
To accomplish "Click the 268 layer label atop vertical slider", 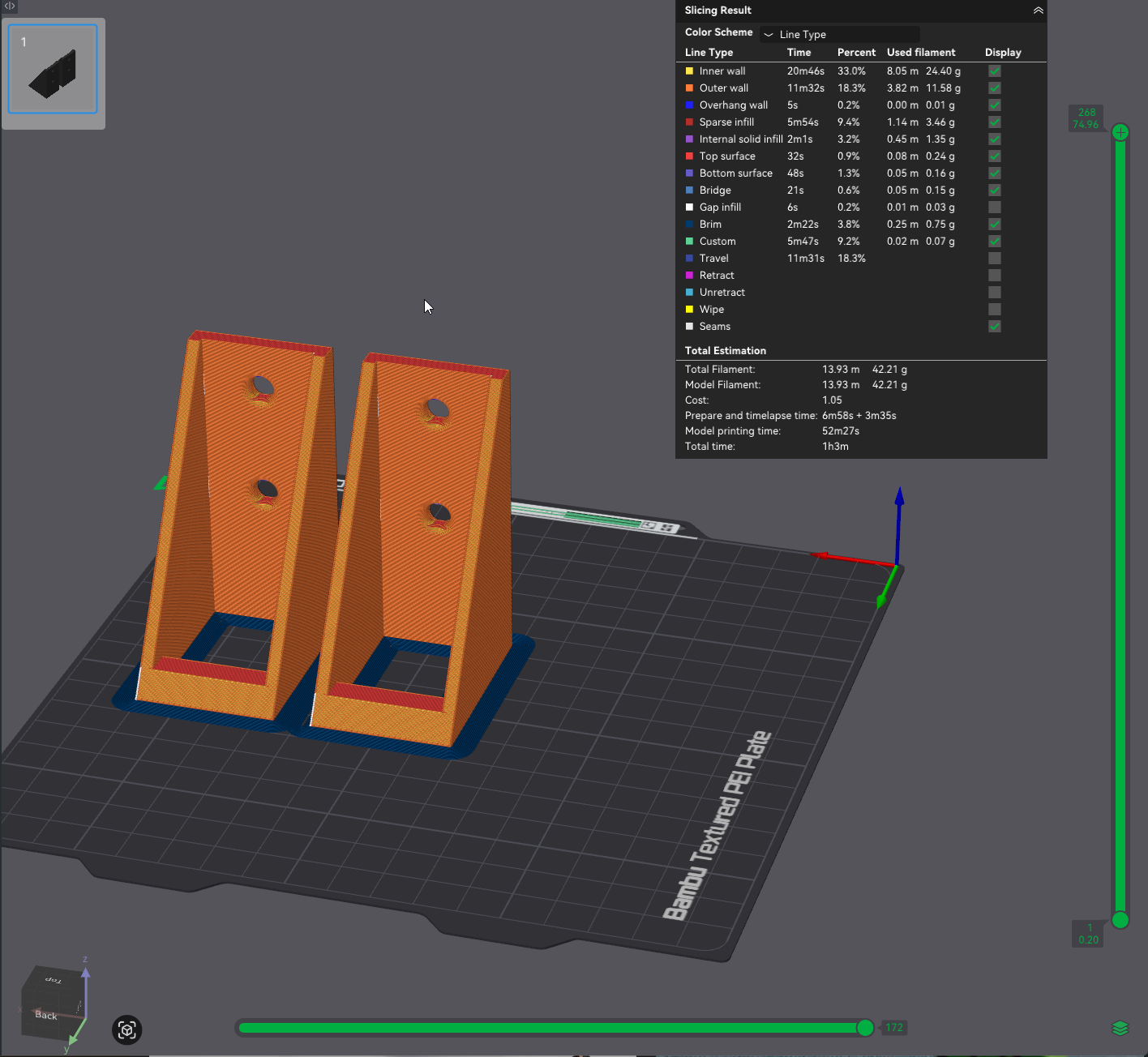I will 1087,113.
